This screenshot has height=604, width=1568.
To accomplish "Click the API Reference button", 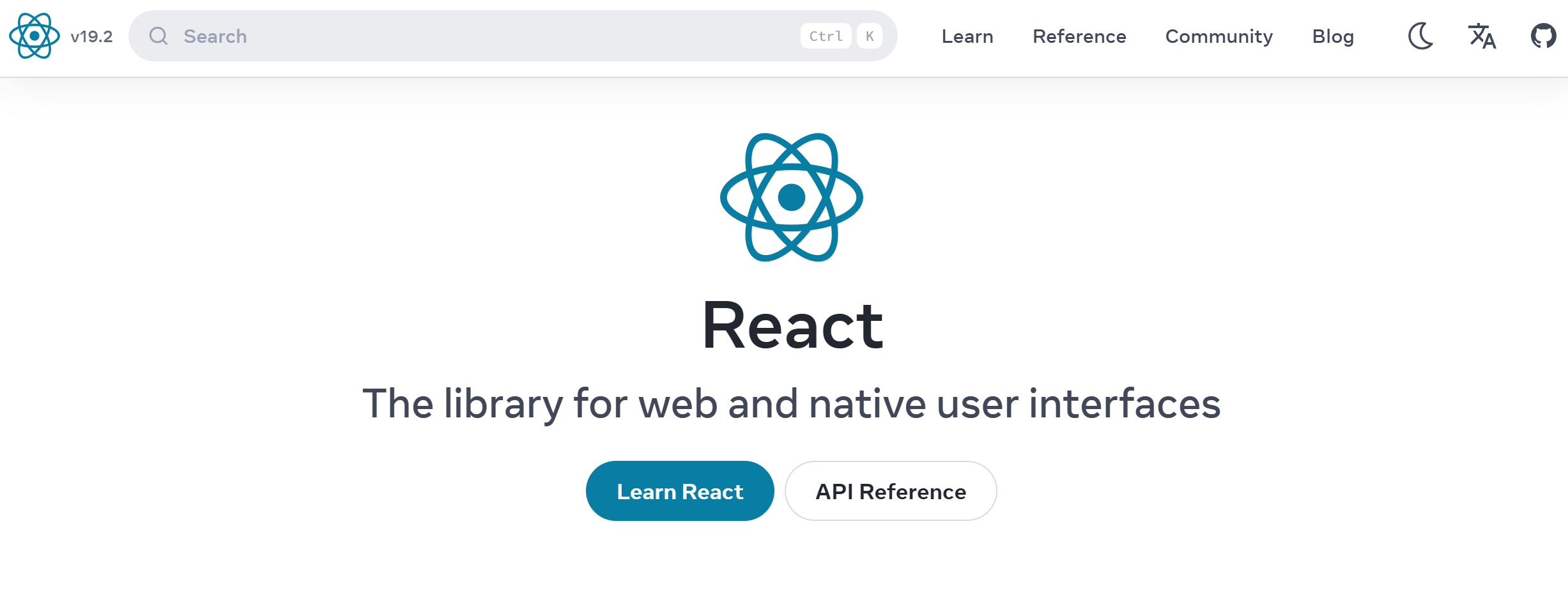I will coord(891,491).
